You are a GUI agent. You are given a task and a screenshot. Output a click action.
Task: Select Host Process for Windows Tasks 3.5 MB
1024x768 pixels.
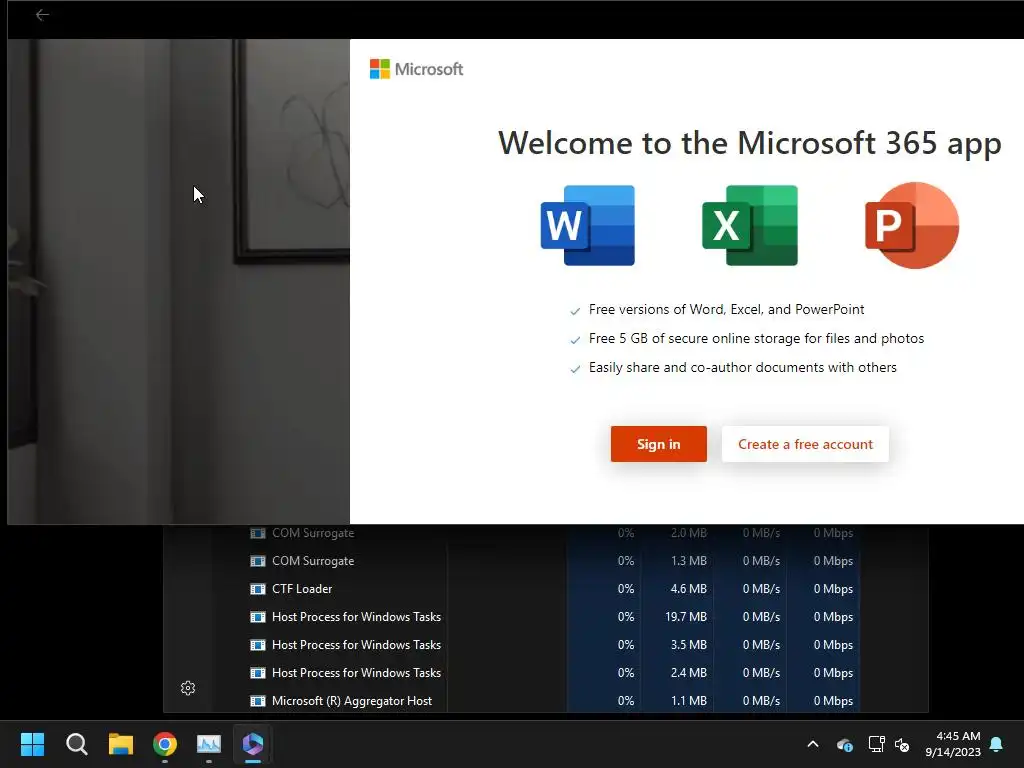pyautogui.click(x=555, y=645)
